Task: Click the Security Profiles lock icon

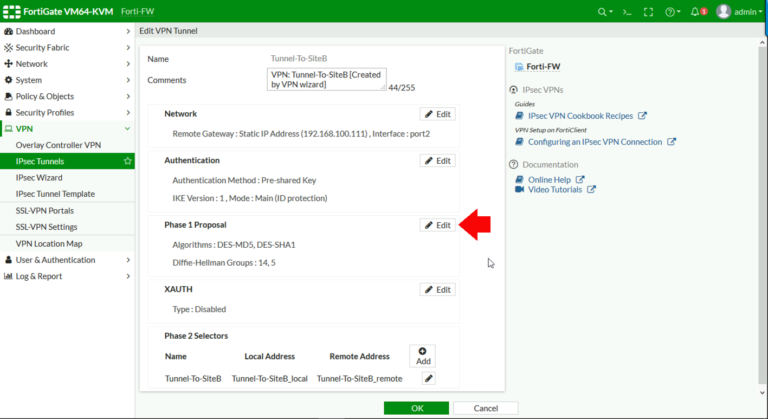Action: (x=8, y=112)
